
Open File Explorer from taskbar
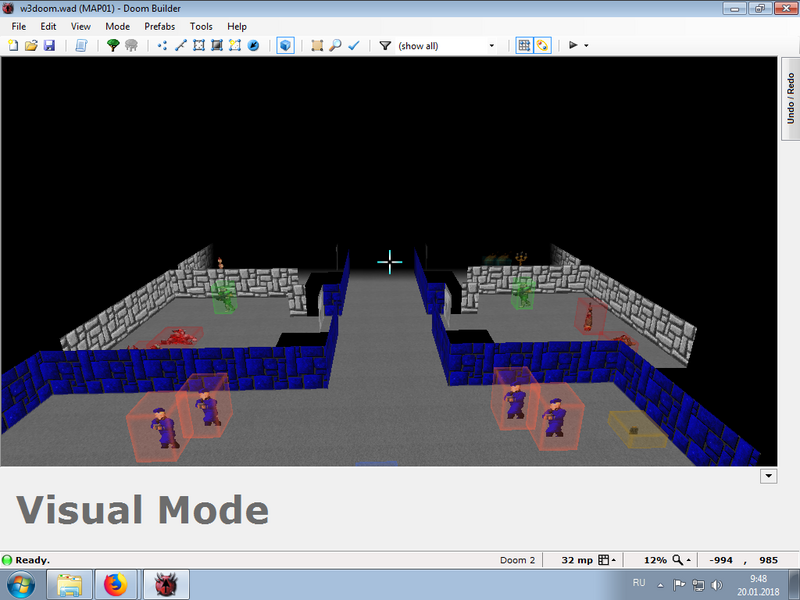(x=69, y=585)
